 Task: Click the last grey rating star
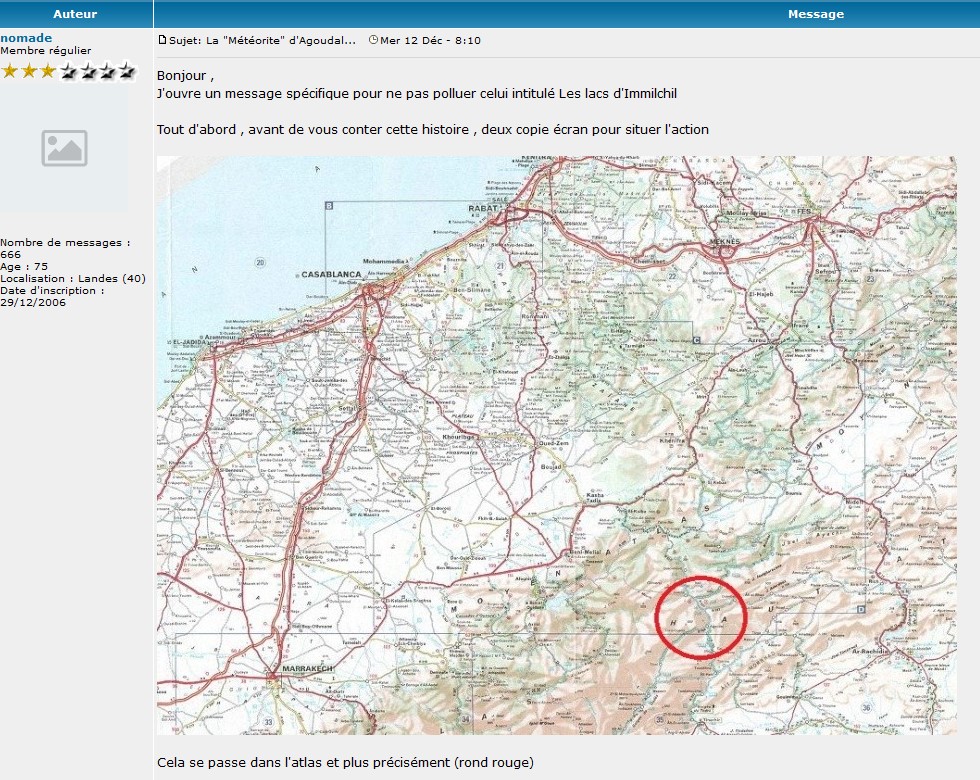click(126, 71)
